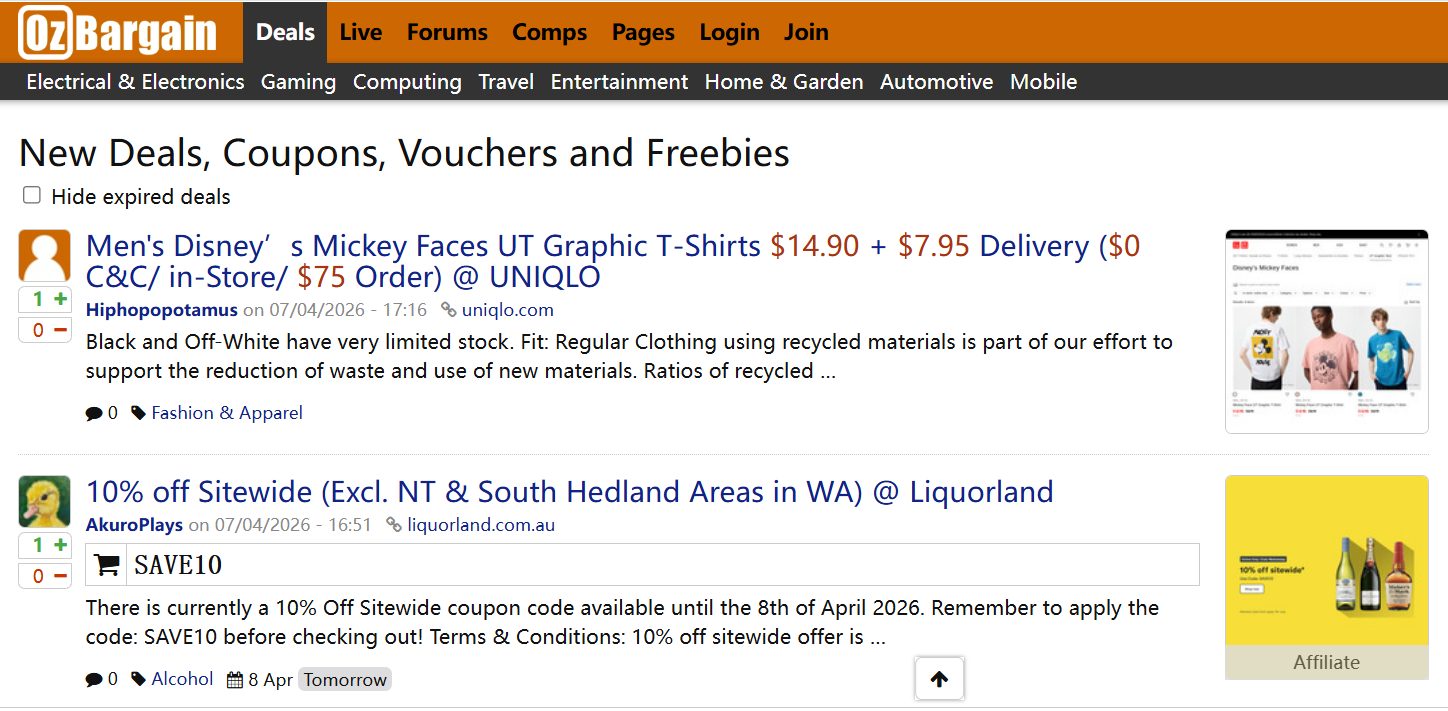This screenshot has width=1448, height=711.
Task: Open AkuroPlays duck avatar
Action: point(45,501)
